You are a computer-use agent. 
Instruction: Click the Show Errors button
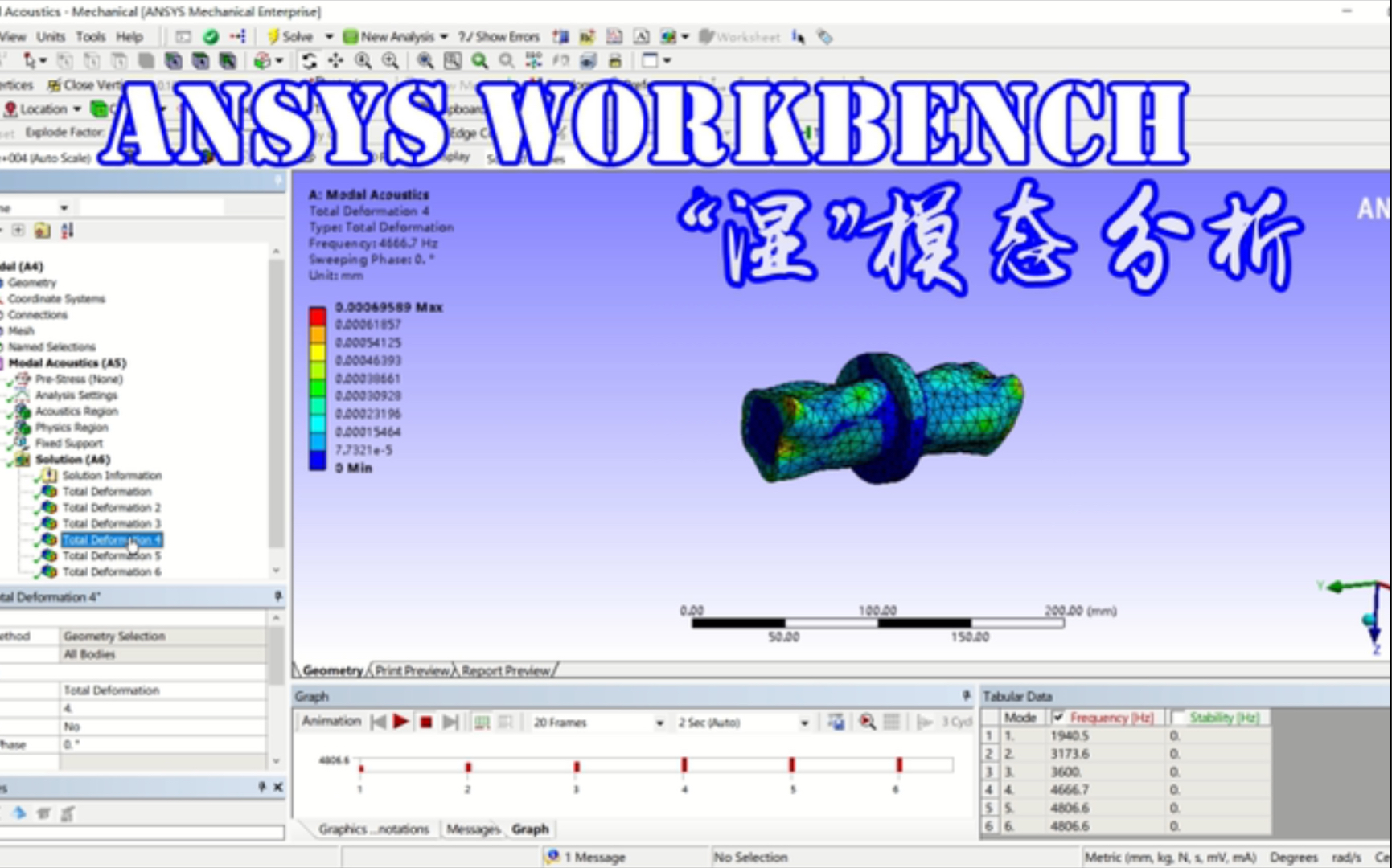click(x=499, y=36)
